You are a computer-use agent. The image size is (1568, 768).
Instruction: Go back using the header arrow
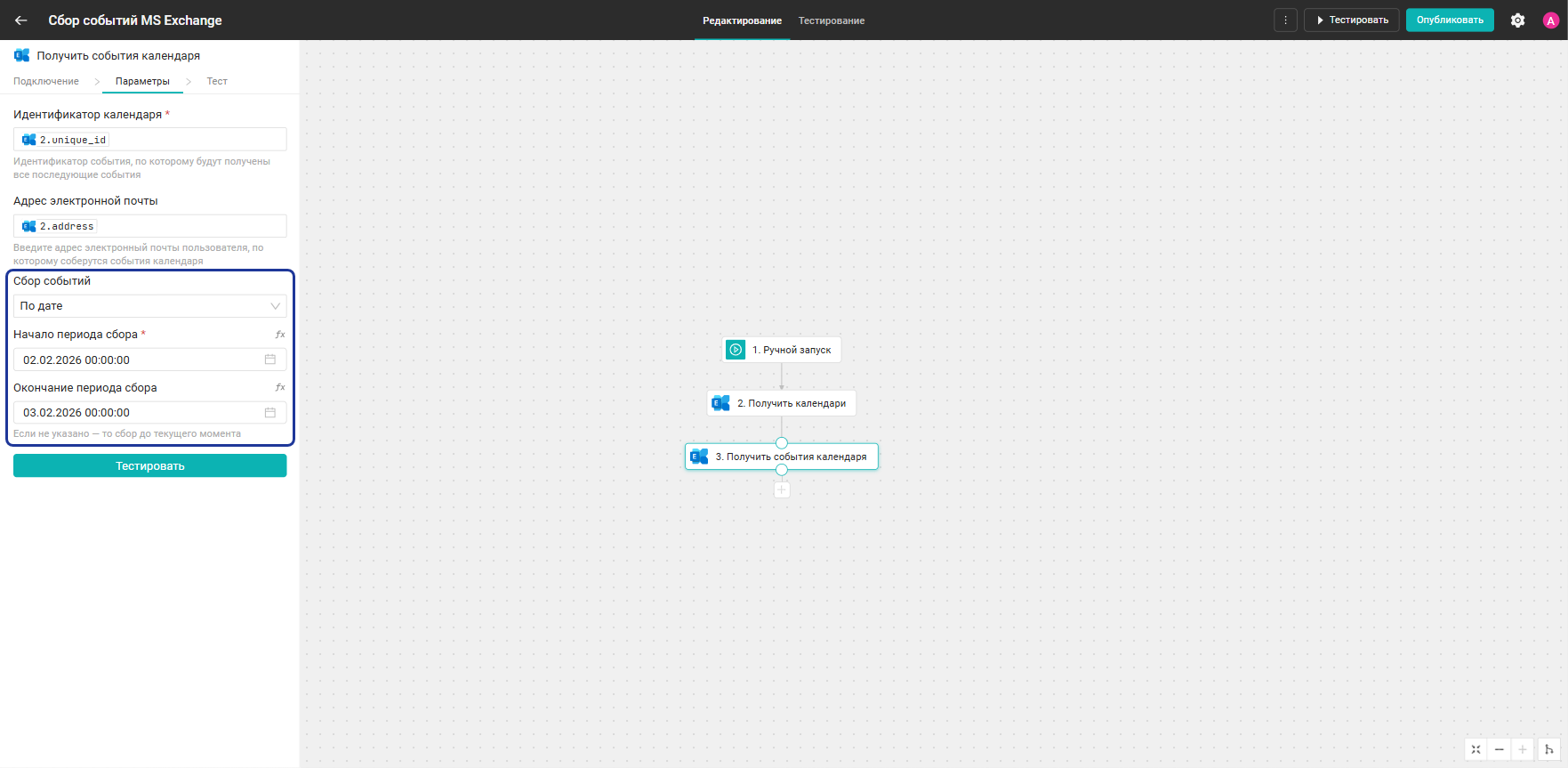coord(21,20)
